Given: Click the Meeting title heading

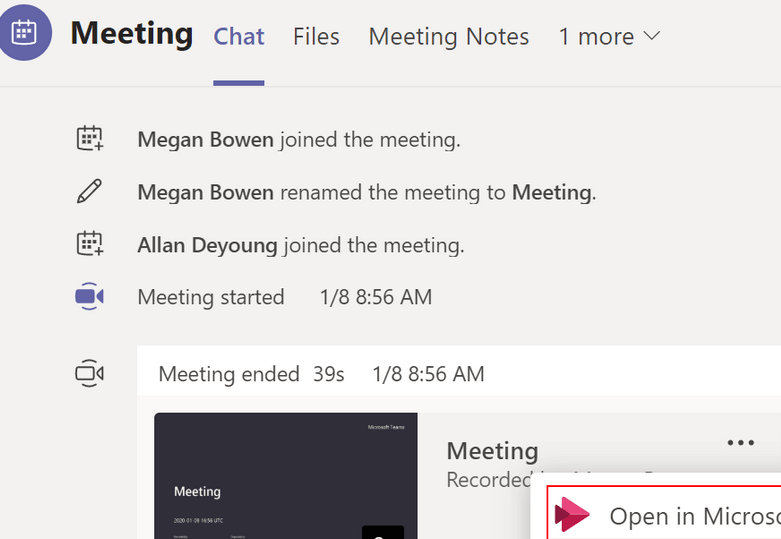Looking at the screenshot, I should click(131, 33).
